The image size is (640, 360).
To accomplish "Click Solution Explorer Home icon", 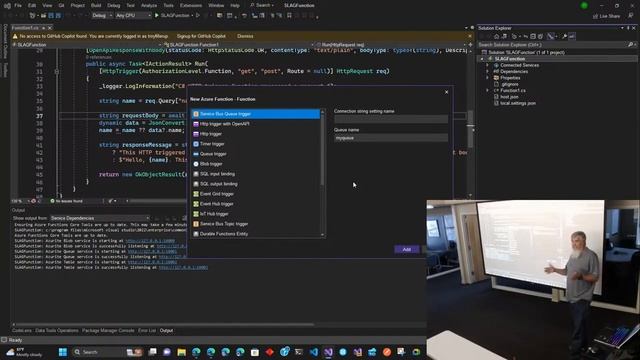I will pos(496,36).
